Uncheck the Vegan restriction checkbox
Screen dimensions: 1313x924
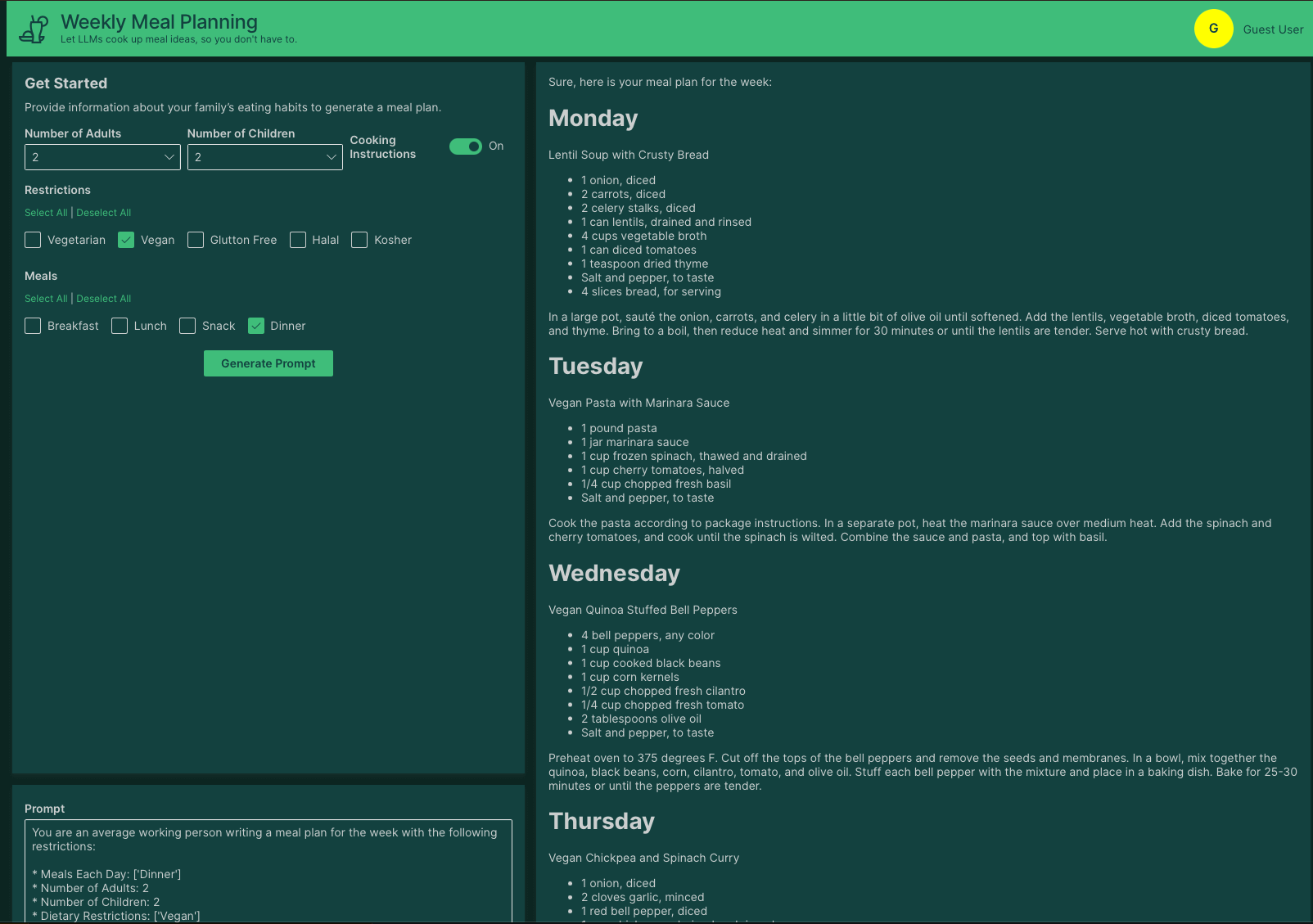(126, 240)
